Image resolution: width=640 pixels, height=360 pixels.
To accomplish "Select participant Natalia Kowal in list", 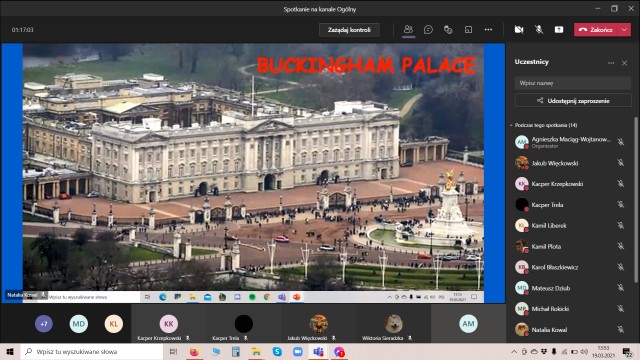I will tap(570, 329).
